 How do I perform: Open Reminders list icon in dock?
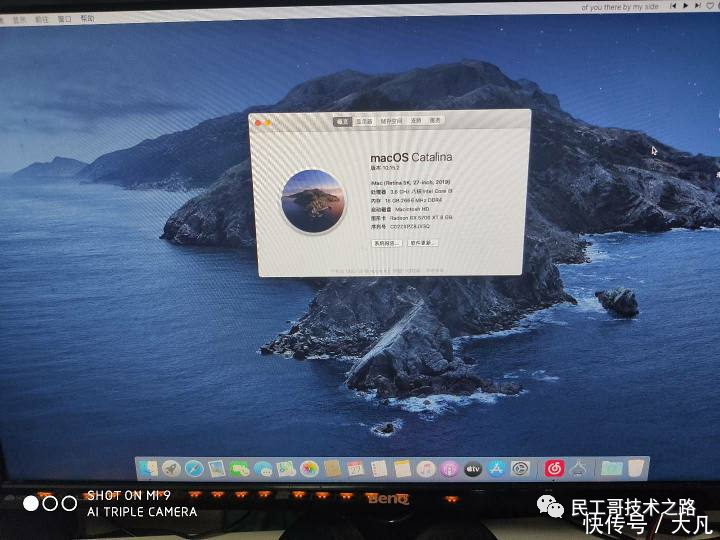[379, 469]
